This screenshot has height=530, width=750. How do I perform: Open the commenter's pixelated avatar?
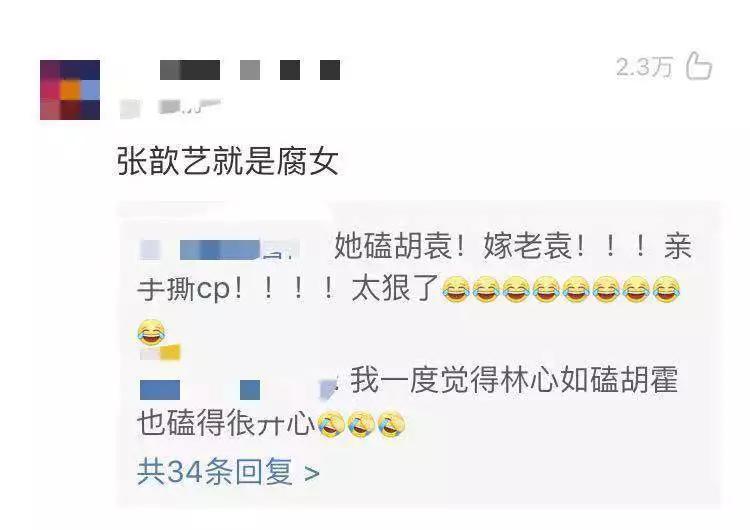(x=70, y=90)
